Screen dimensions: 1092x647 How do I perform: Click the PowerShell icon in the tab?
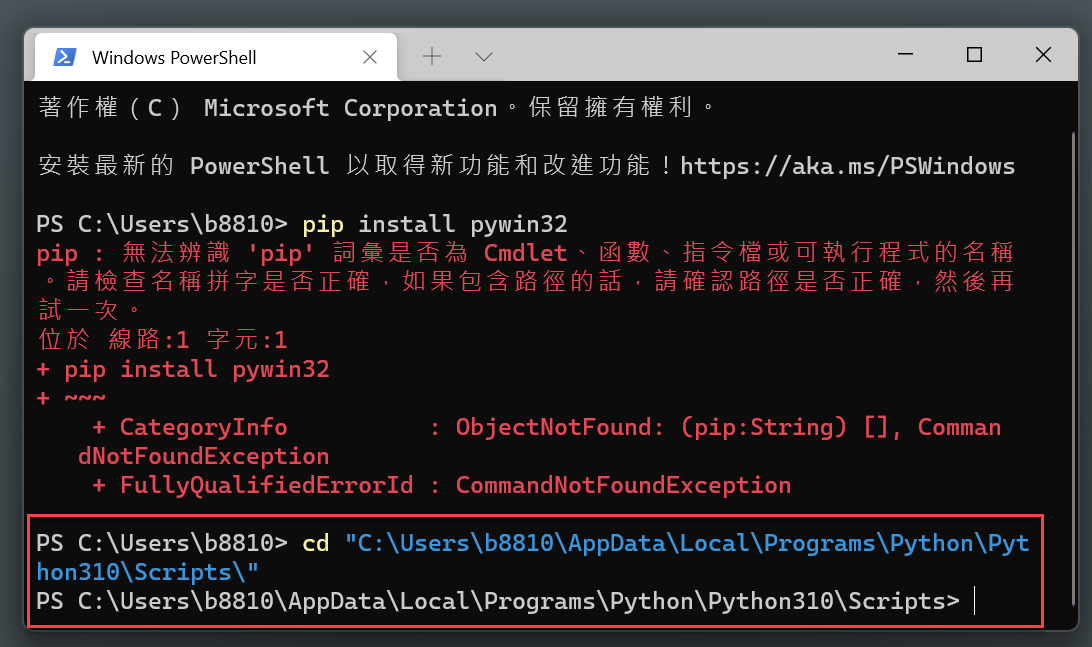click(65, 57)
